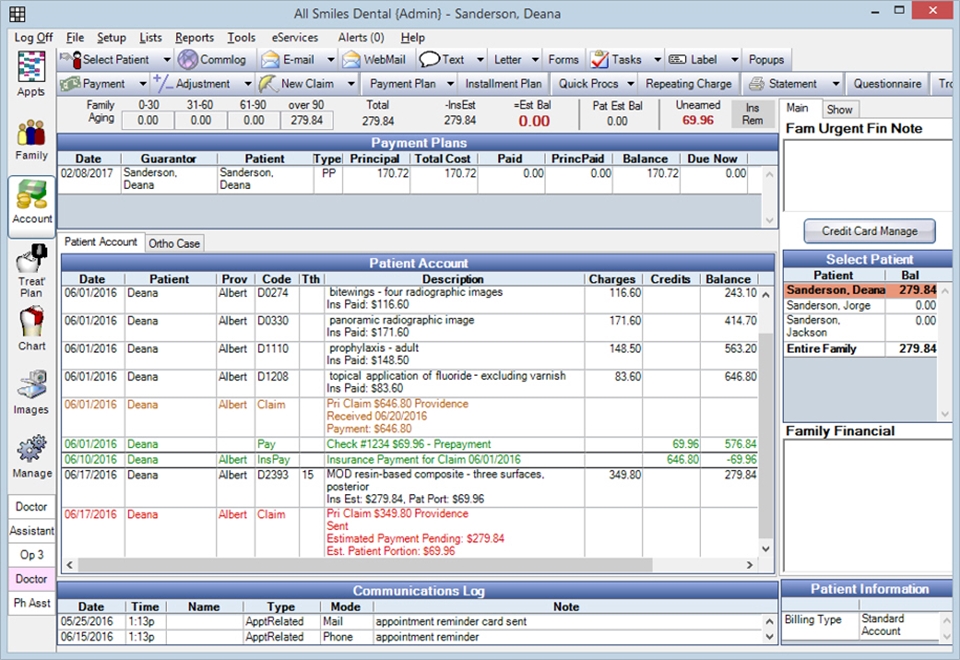The image size is (960, 660).
Task: Open the Manage gears module icon
Action: (31, 457)
